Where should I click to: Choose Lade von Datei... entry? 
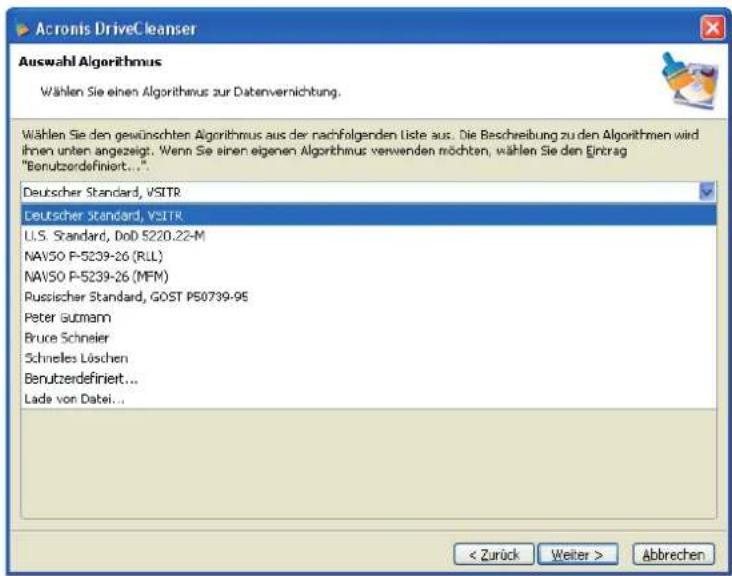click(368, 399)
